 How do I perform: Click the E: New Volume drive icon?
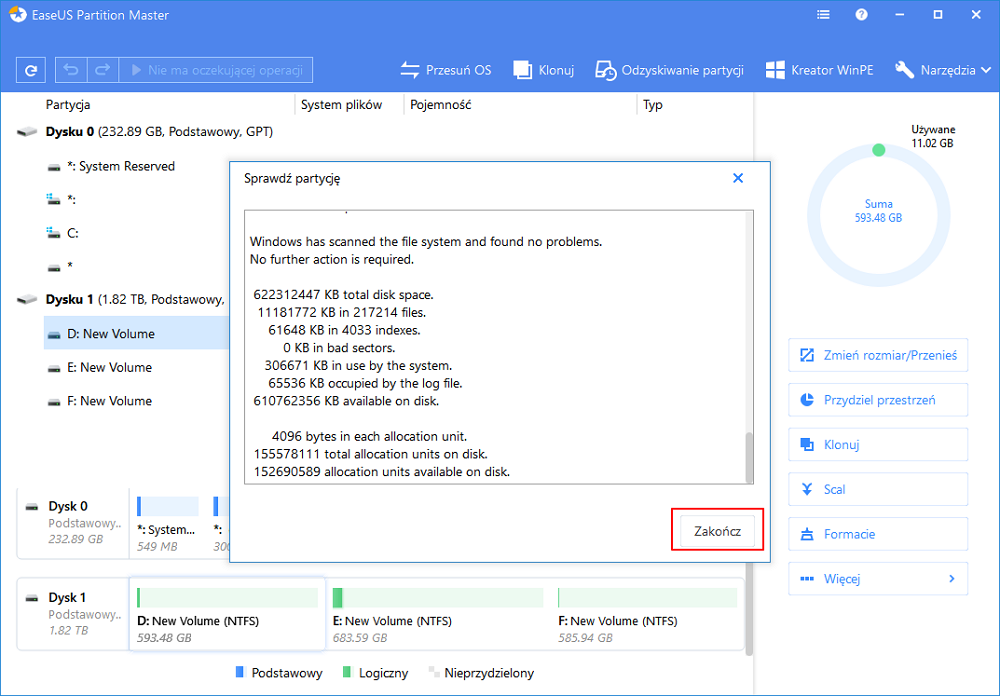click(x=54, y=368)
